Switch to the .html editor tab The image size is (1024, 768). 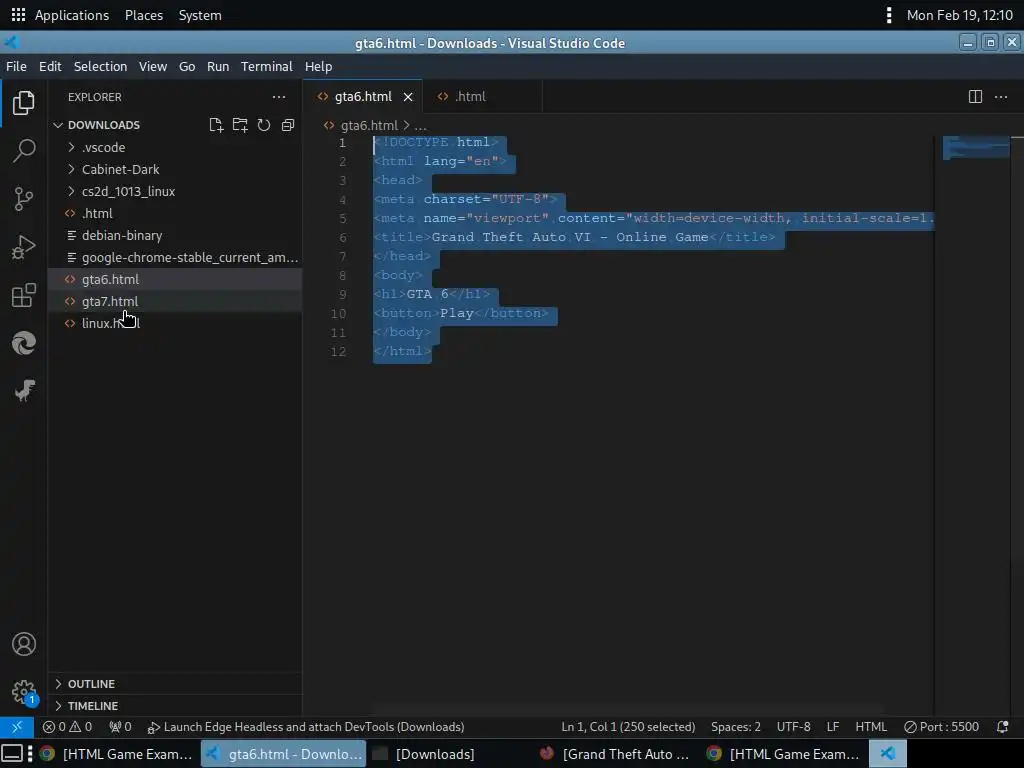(482, 97)
